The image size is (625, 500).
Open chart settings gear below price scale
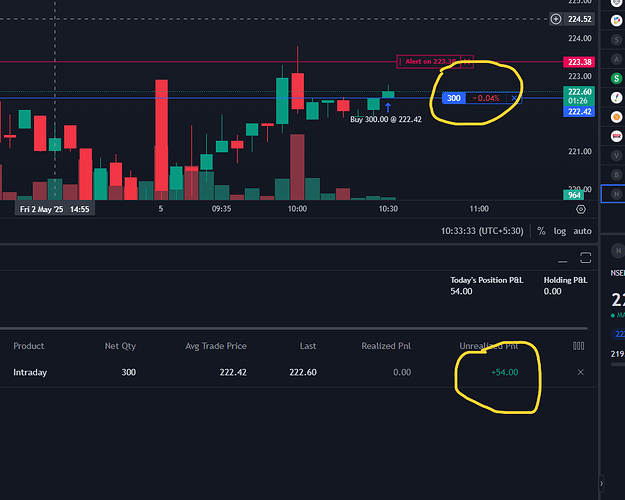[x=581, y=209]
